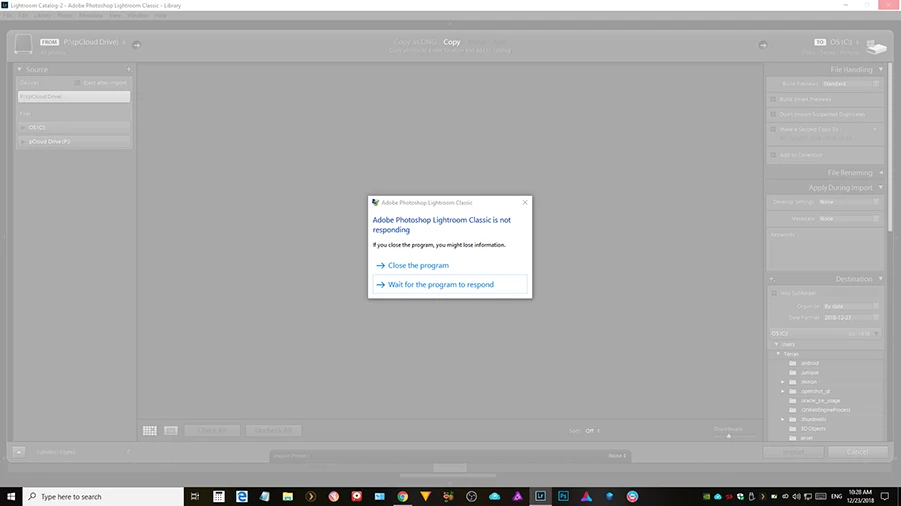Open the Metadata preset dropdown
The height and width of the screenshot is (506, 901).
(x=849, y=219)
